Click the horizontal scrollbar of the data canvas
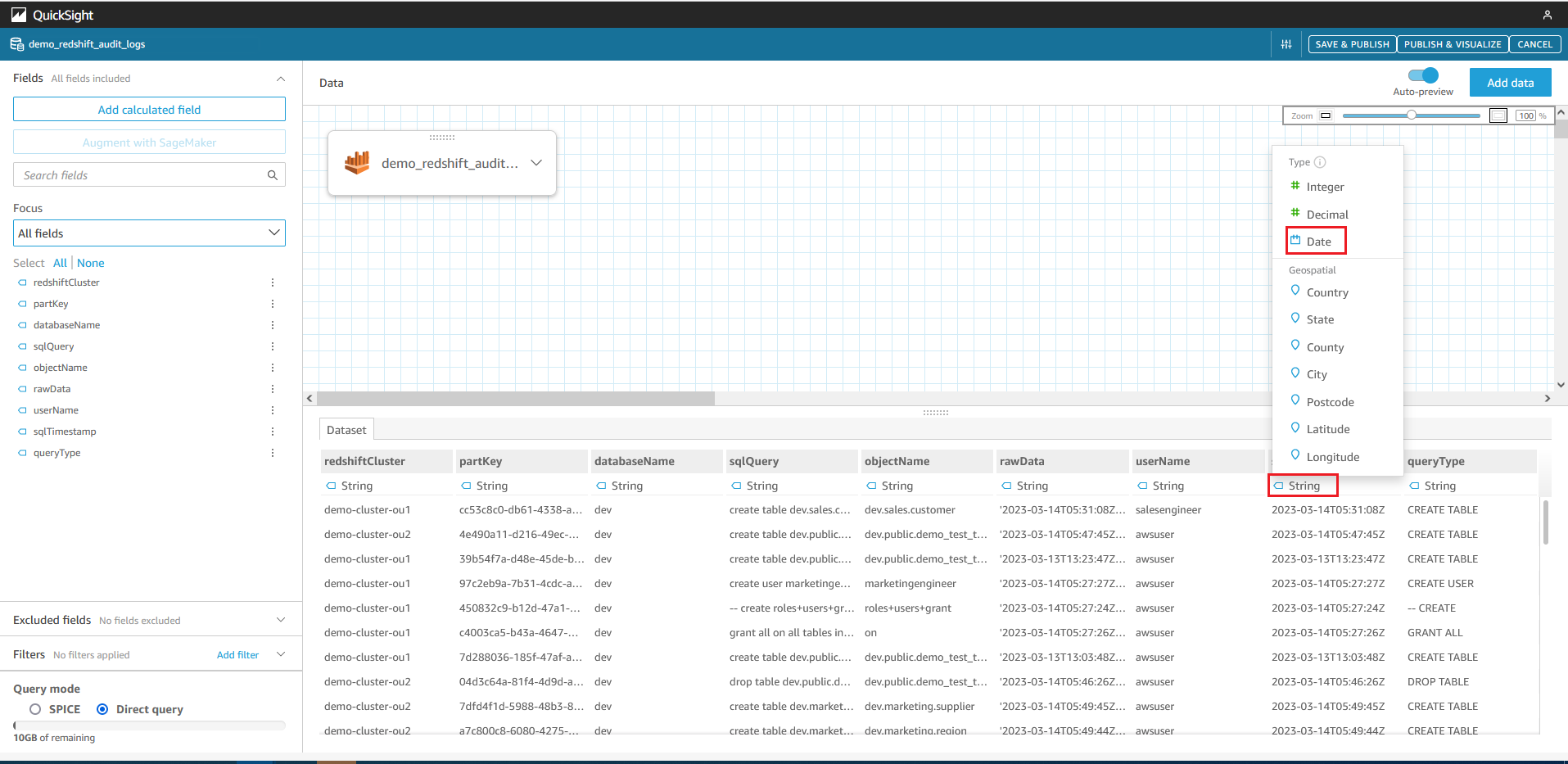1568x764 pixels. (x=516, y=399)
